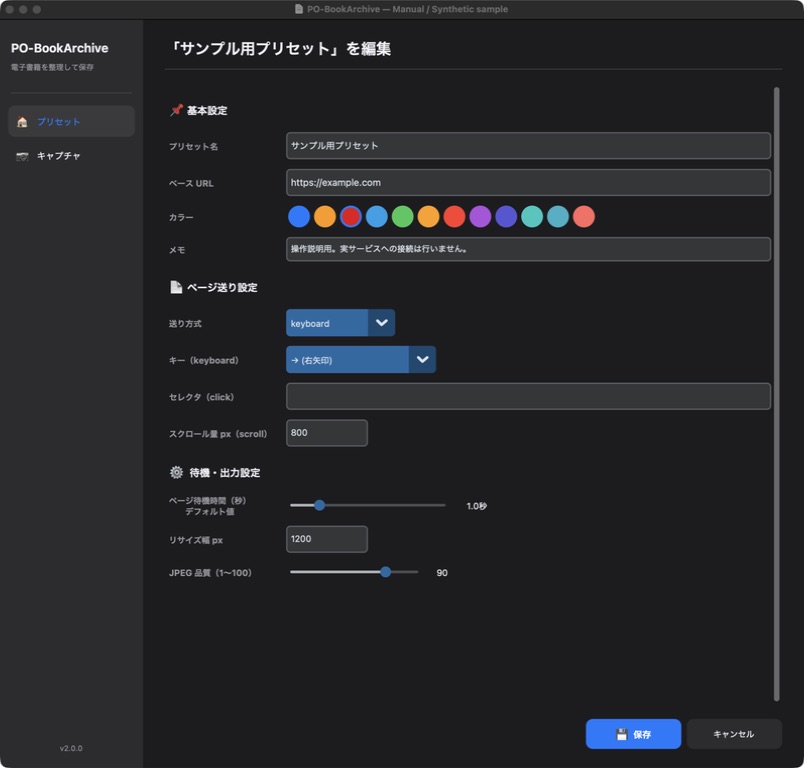Open the 送り方式 keyboard dropdown
The width and height of the screenshot is (804, 768).
340,323
